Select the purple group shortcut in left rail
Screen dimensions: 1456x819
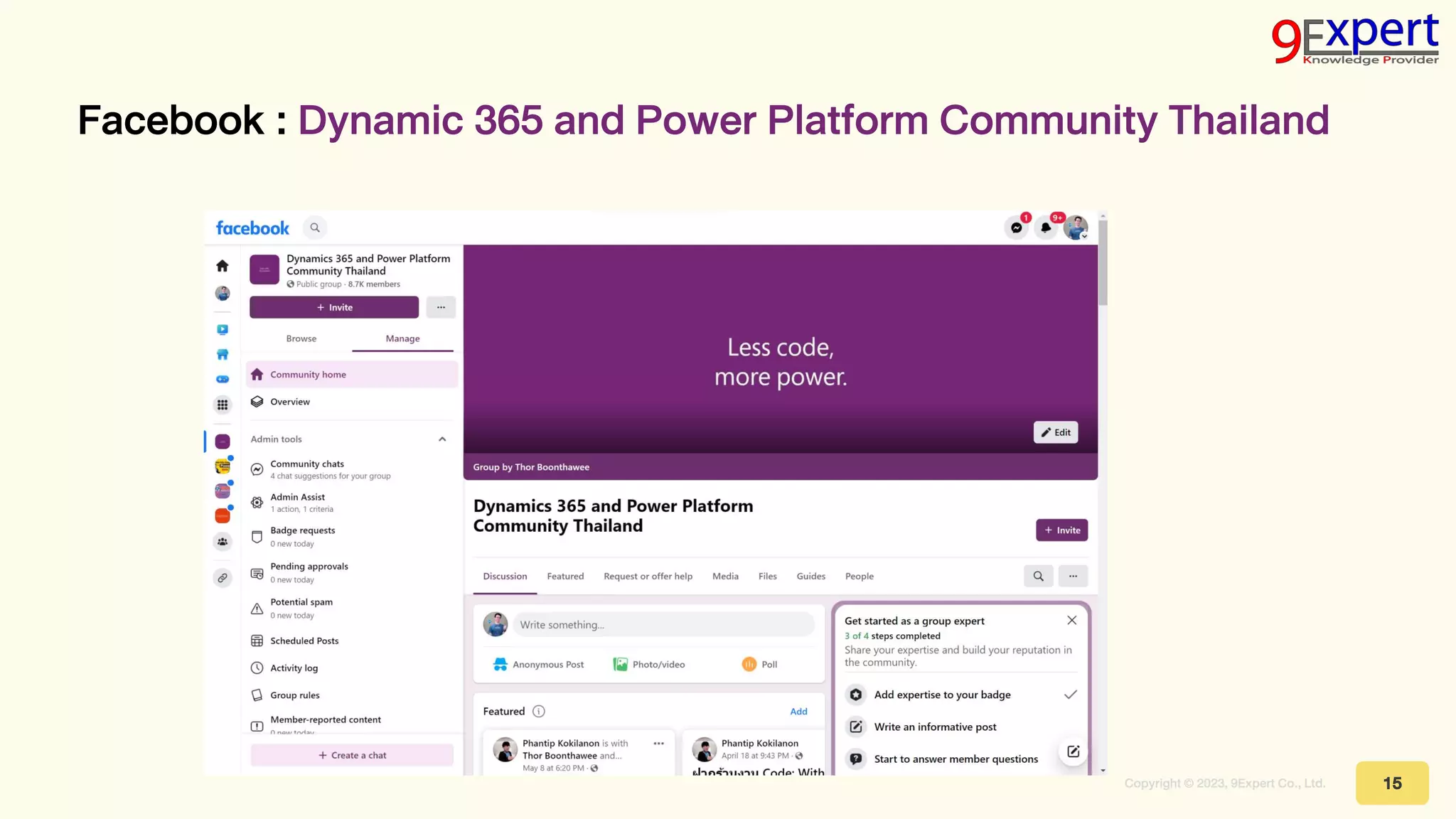click(x=223, y=441)
